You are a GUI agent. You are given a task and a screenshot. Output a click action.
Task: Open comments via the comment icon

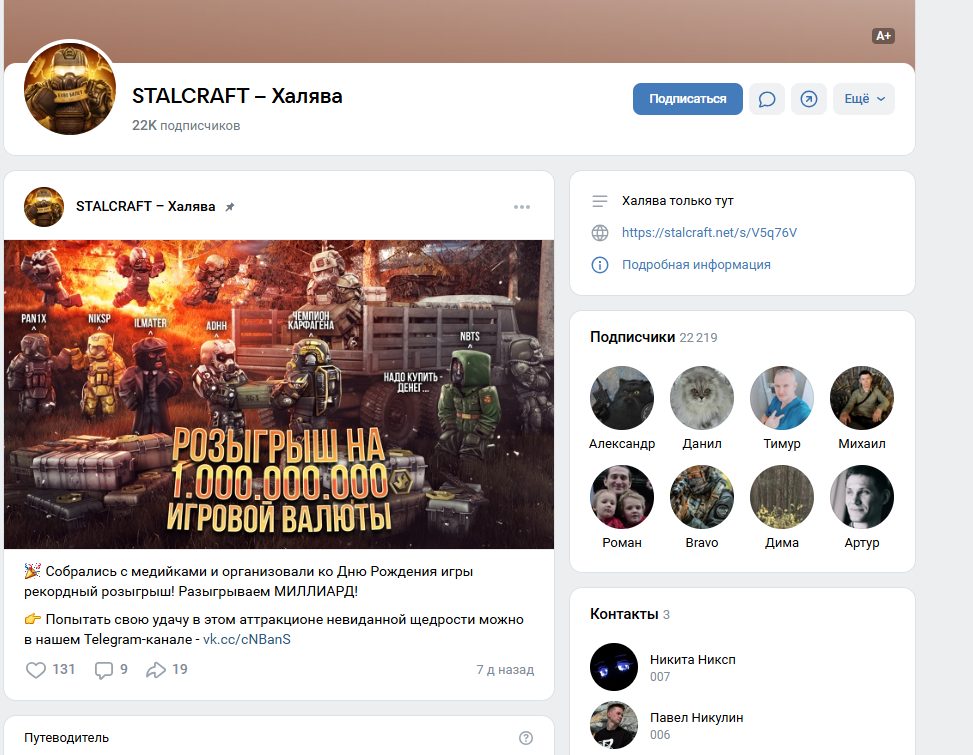[x=104, y=670]
